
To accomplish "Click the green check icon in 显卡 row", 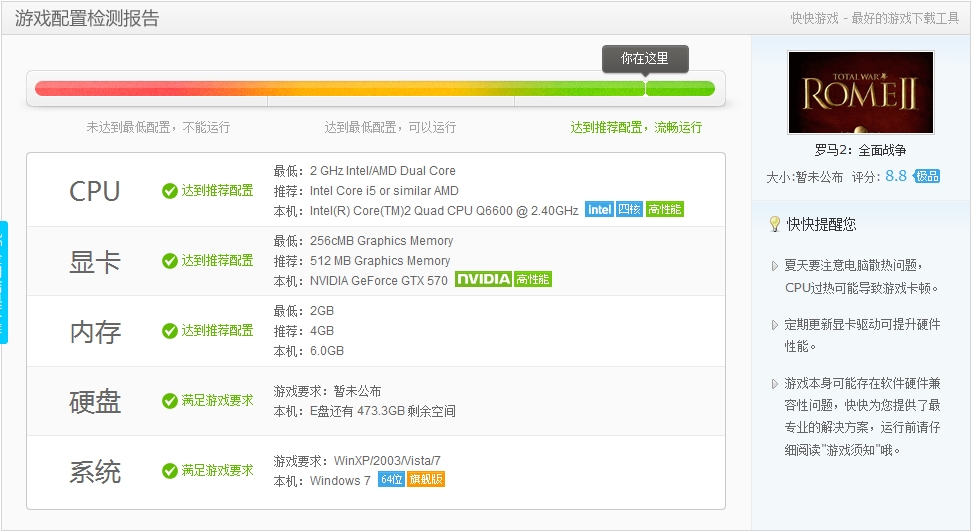I will (170, 261).
